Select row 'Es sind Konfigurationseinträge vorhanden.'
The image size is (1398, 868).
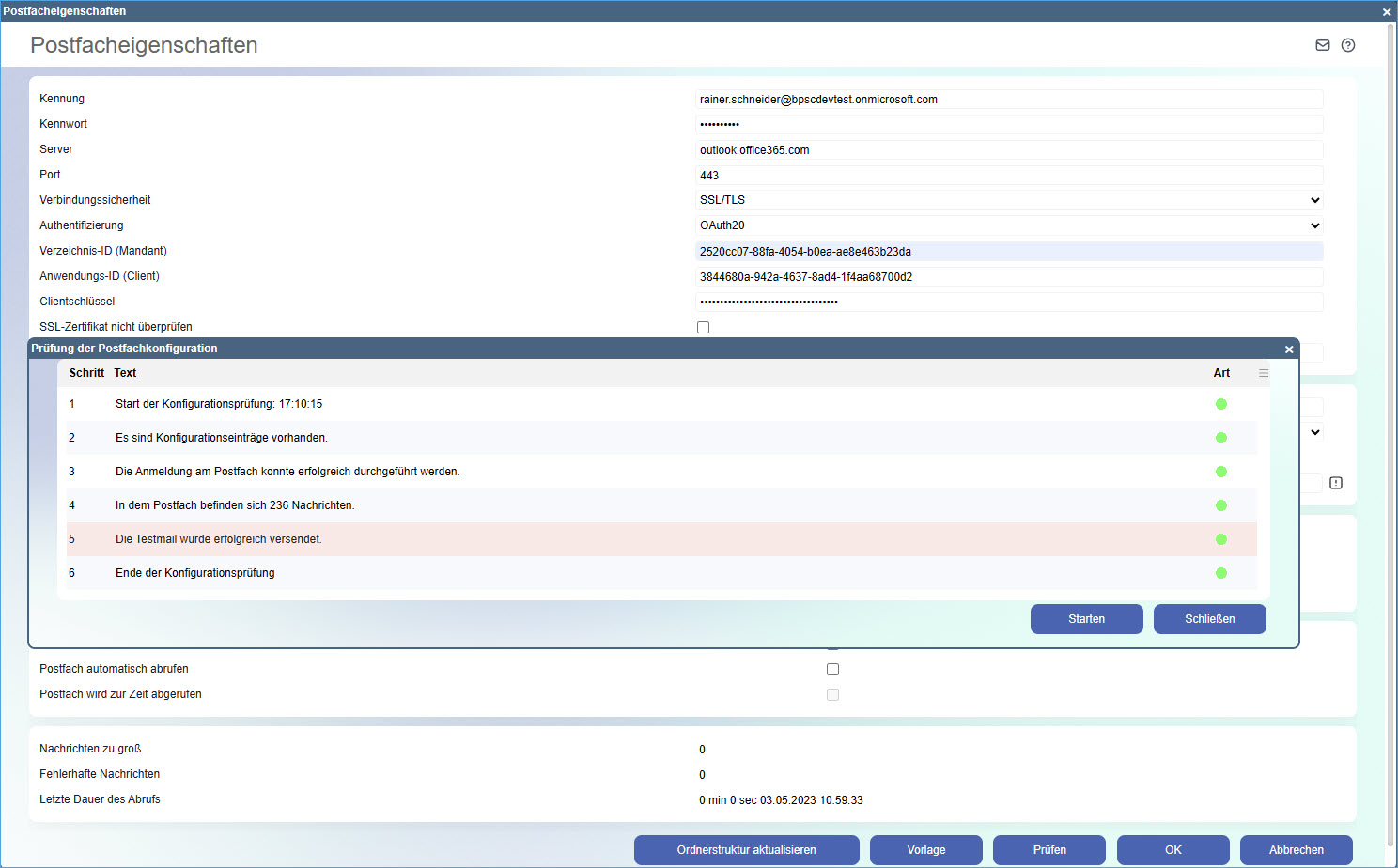[661, 438]
